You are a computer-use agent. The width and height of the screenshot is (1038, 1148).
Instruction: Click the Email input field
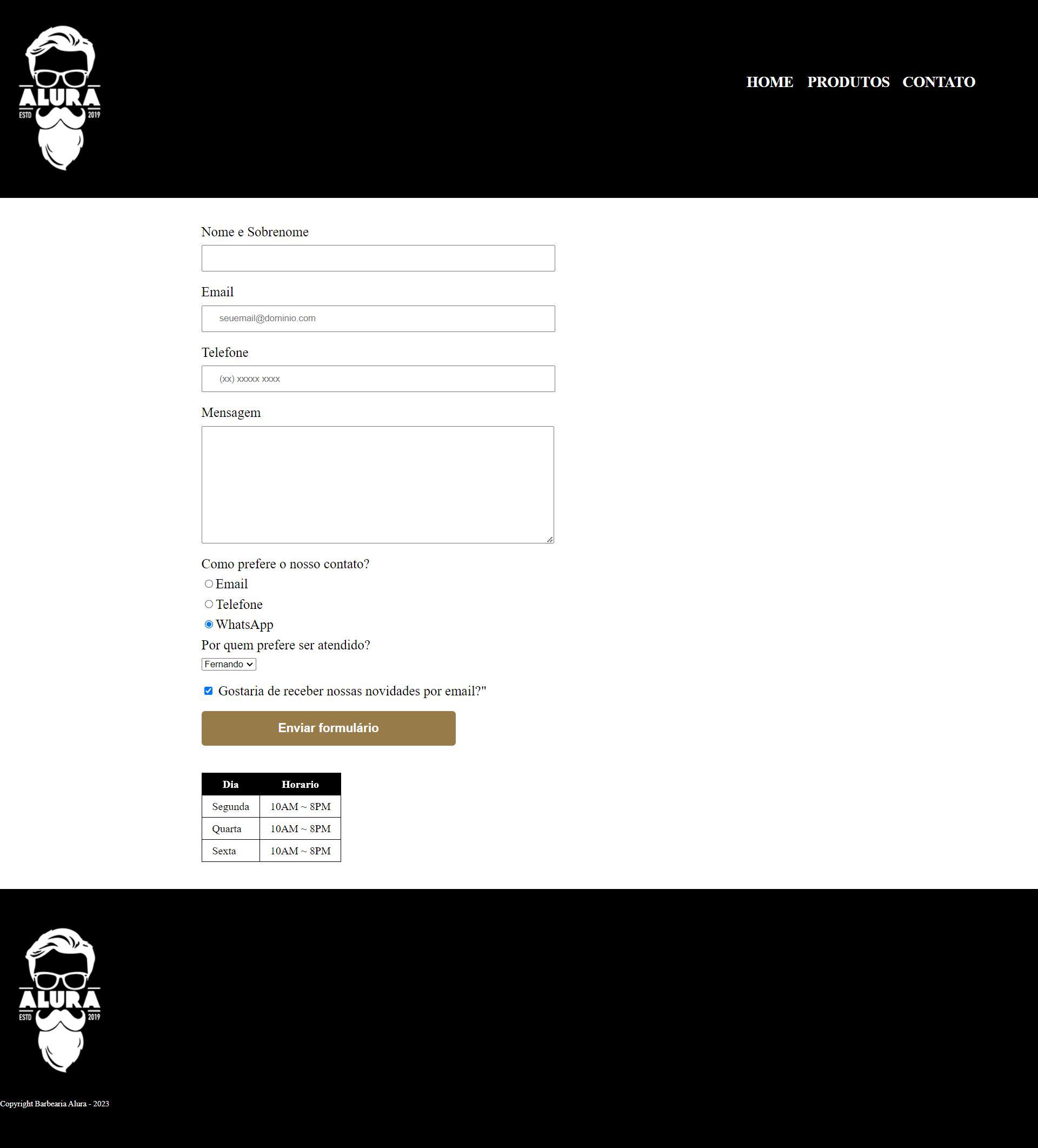(x=378, y=318)
